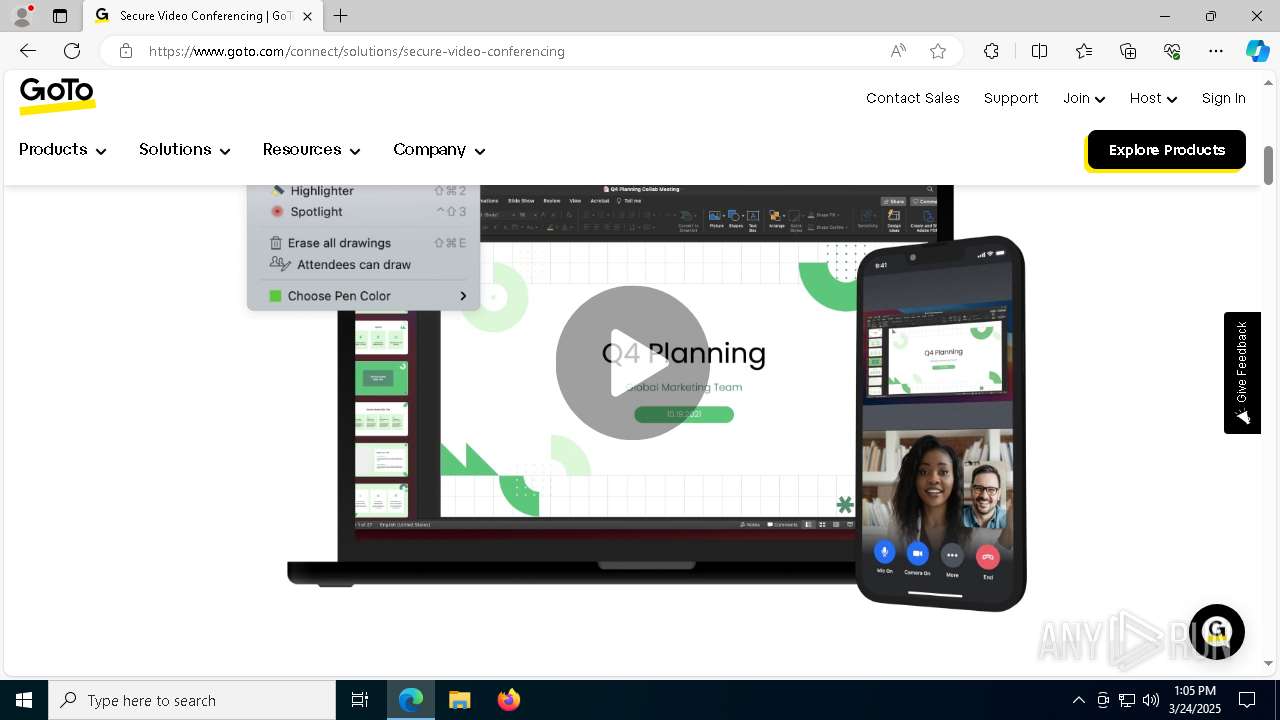This screenshot has width=1280, height=720.
Task: Open the chat widget bubble
Action: tap(1216, 632)
